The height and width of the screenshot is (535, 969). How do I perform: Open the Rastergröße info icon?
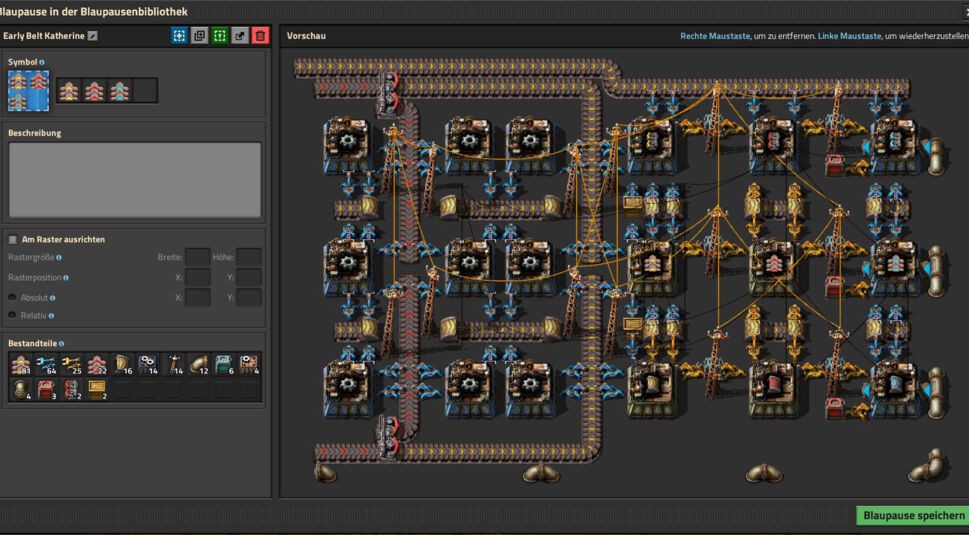point(59,258)
